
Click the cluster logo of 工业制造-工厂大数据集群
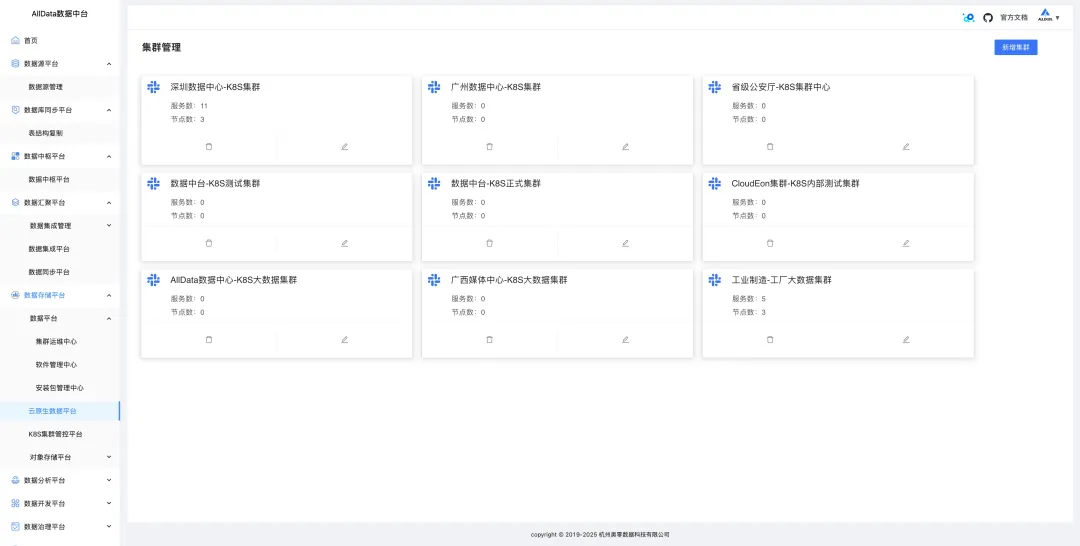[x=715, y=280]
